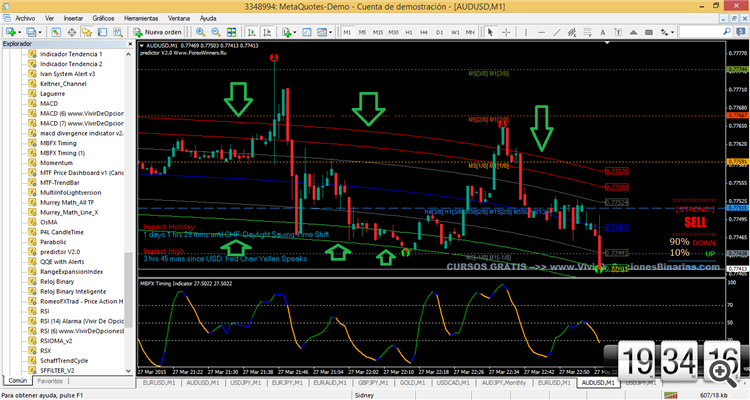Select the crosshair tool
750x400 pixels.
click(506, 32)
